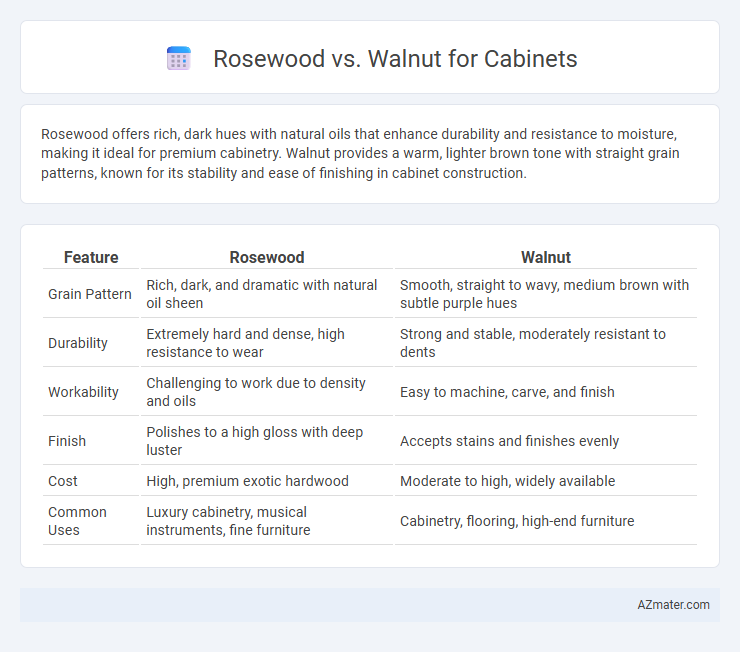Click the Feature column header
This screenshot has width=740, height=652.
(x=91, y=257)
